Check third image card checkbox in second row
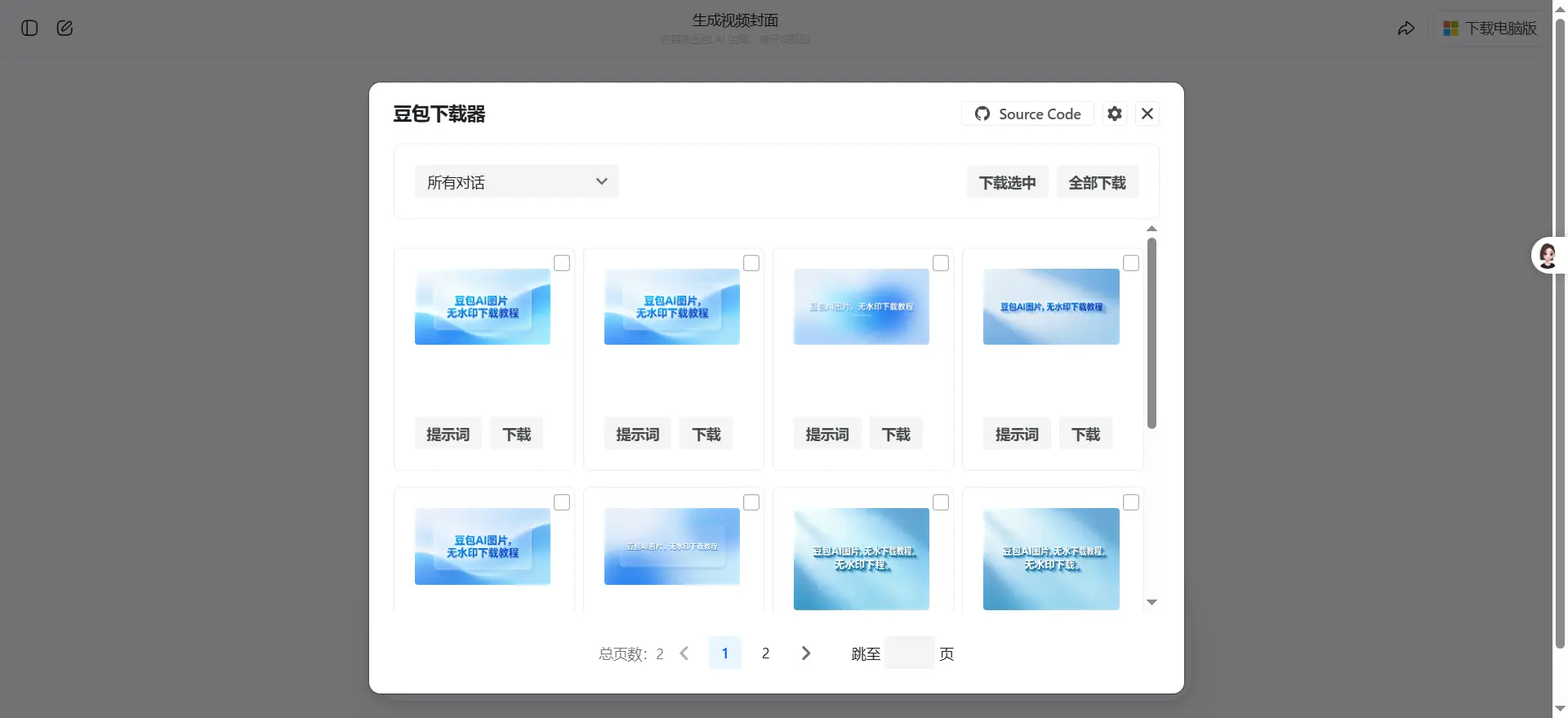 click(941, 502)
